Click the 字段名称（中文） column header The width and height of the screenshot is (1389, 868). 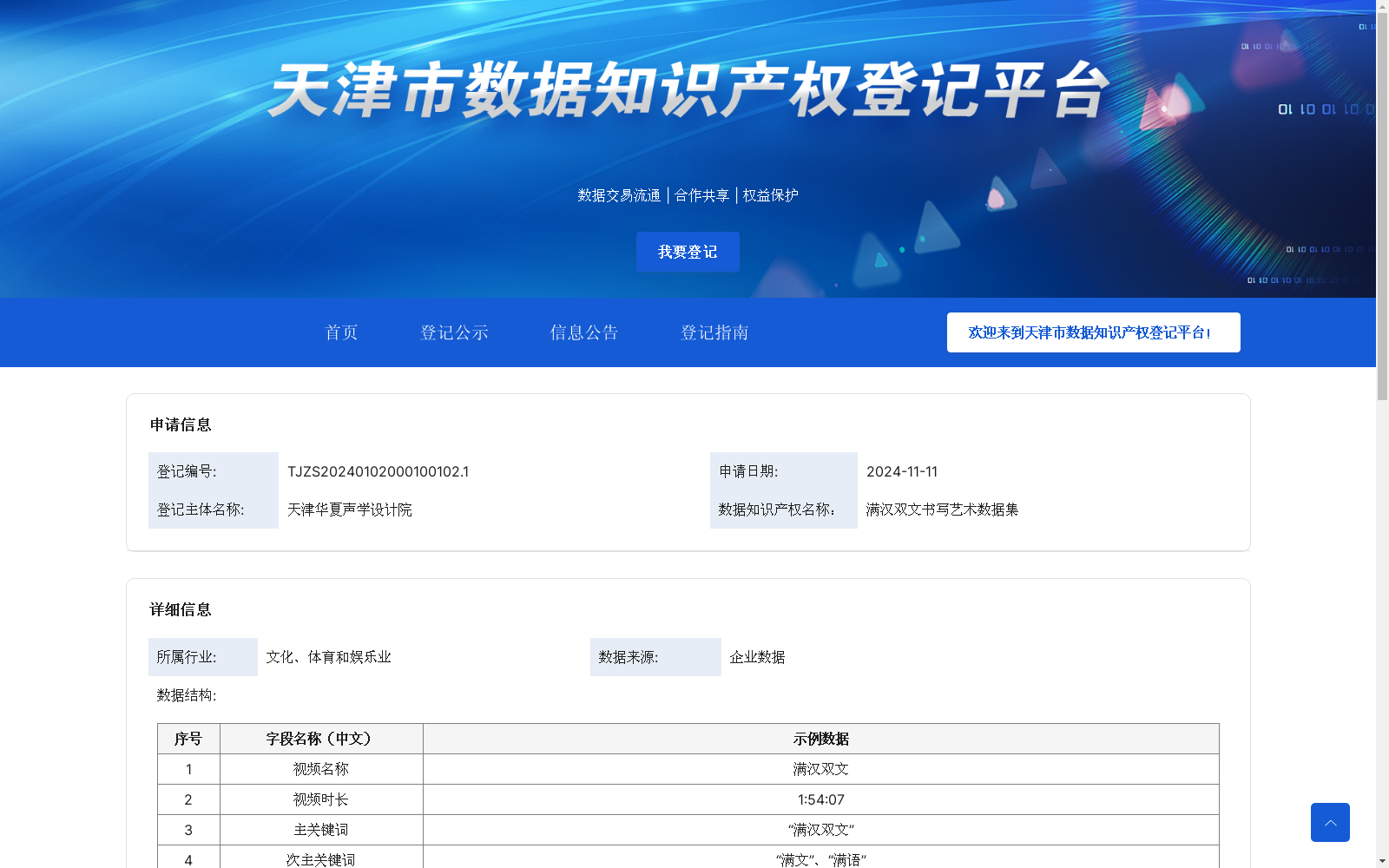click(x=321, y=739)
